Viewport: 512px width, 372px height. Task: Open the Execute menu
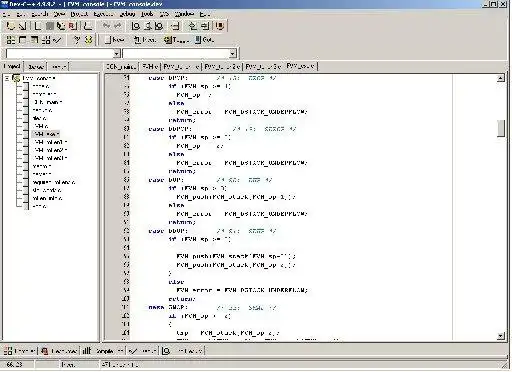point(103,14)
